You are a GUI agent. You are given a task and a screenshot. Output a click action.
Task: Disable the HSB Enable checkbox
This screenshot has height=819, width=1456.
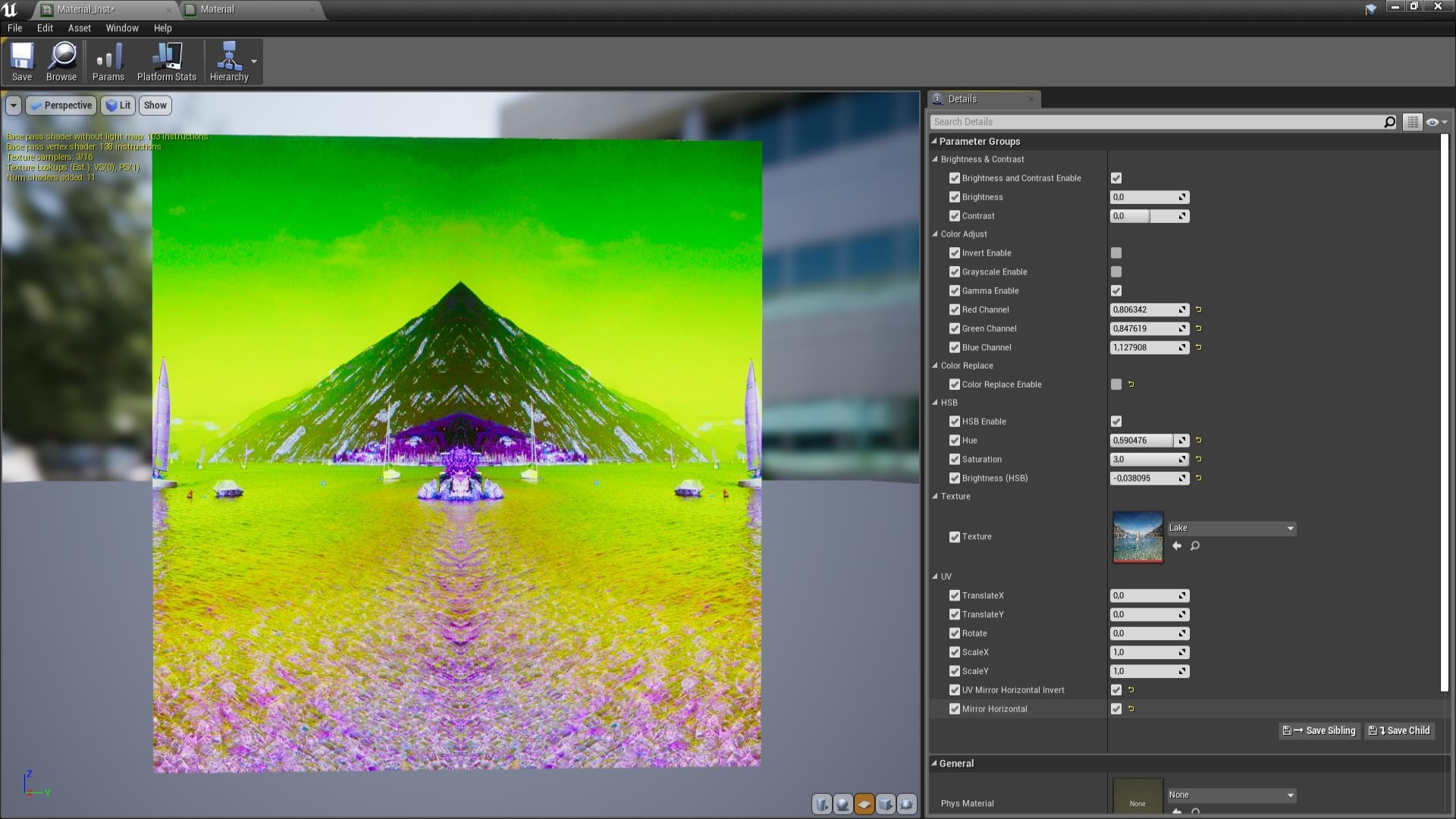pos(1116,421)
